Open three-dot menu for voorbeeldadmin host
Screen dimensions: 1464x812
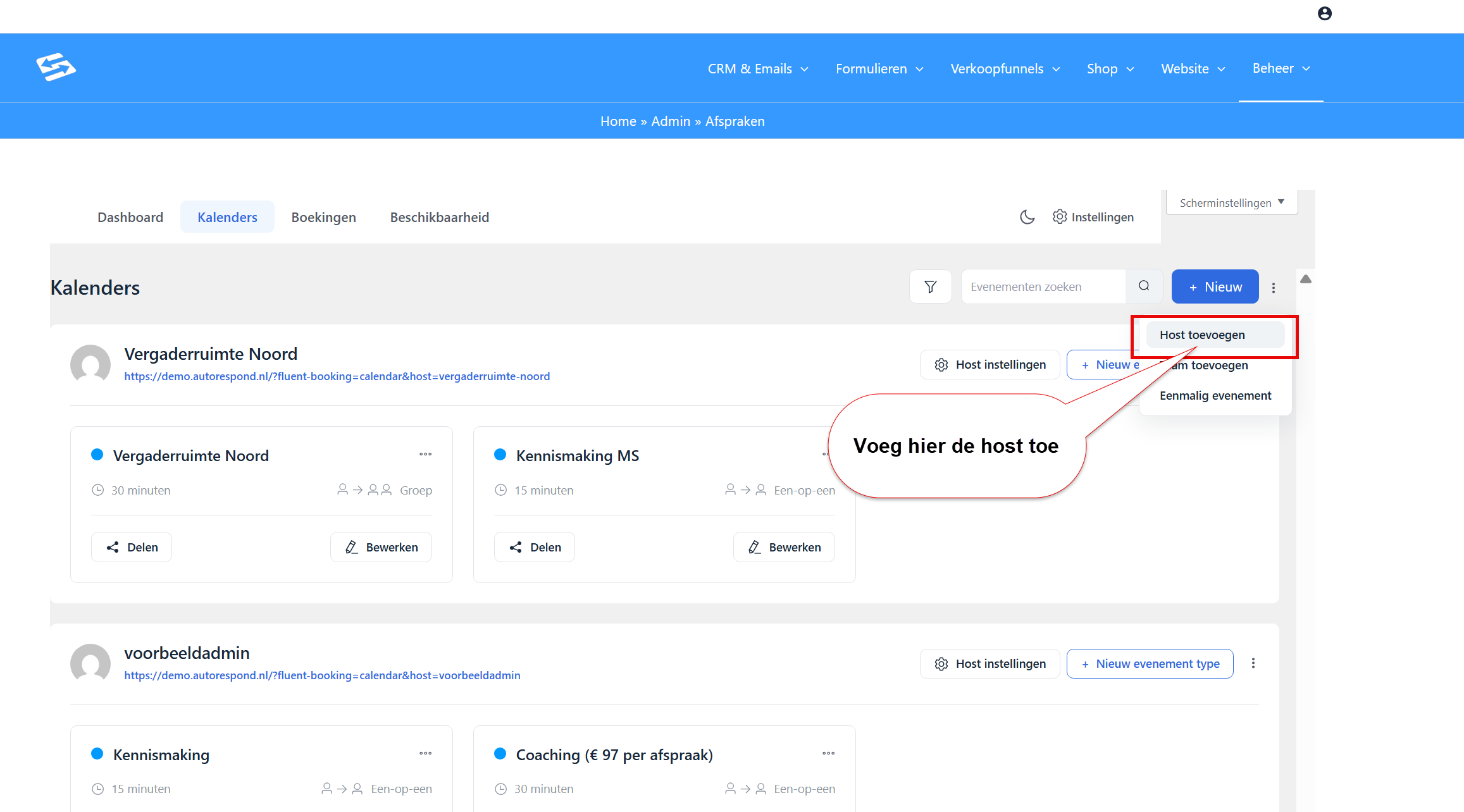coord(1253,663)
